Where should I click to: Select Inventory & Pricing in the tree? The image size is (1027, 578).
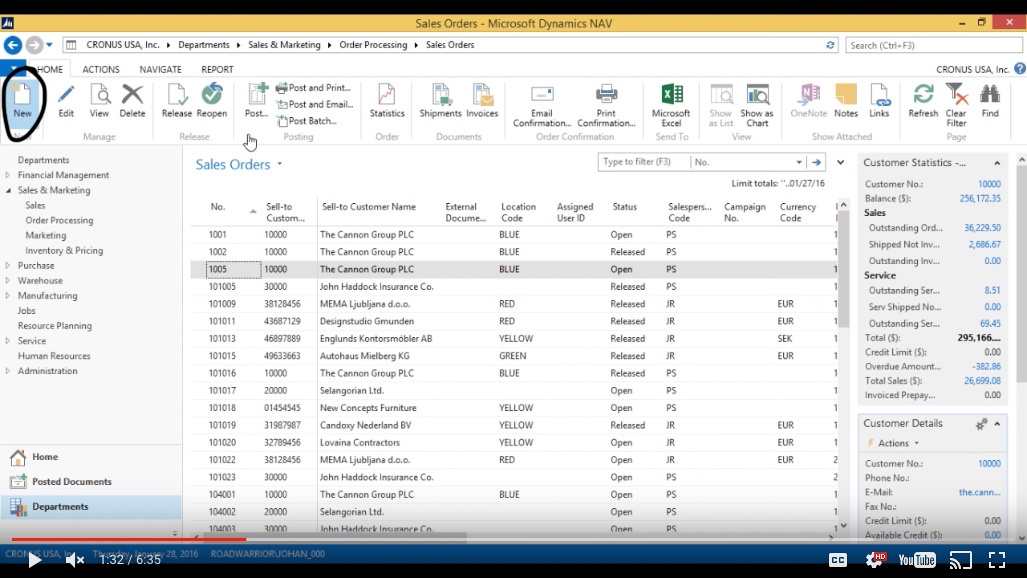point(64,250)
